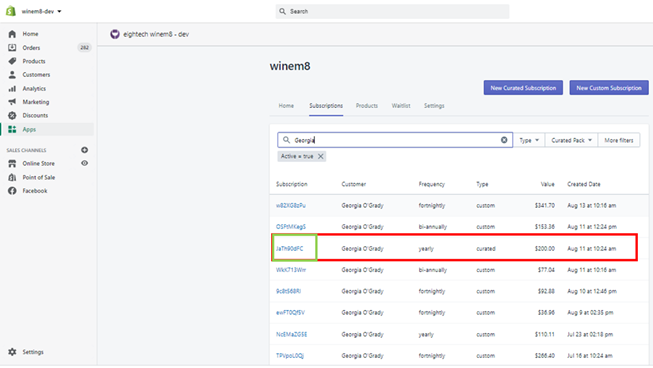The image size is (653, 368).
Task: Open the subscription link in the $77.04 row
Action: point(291,270)
